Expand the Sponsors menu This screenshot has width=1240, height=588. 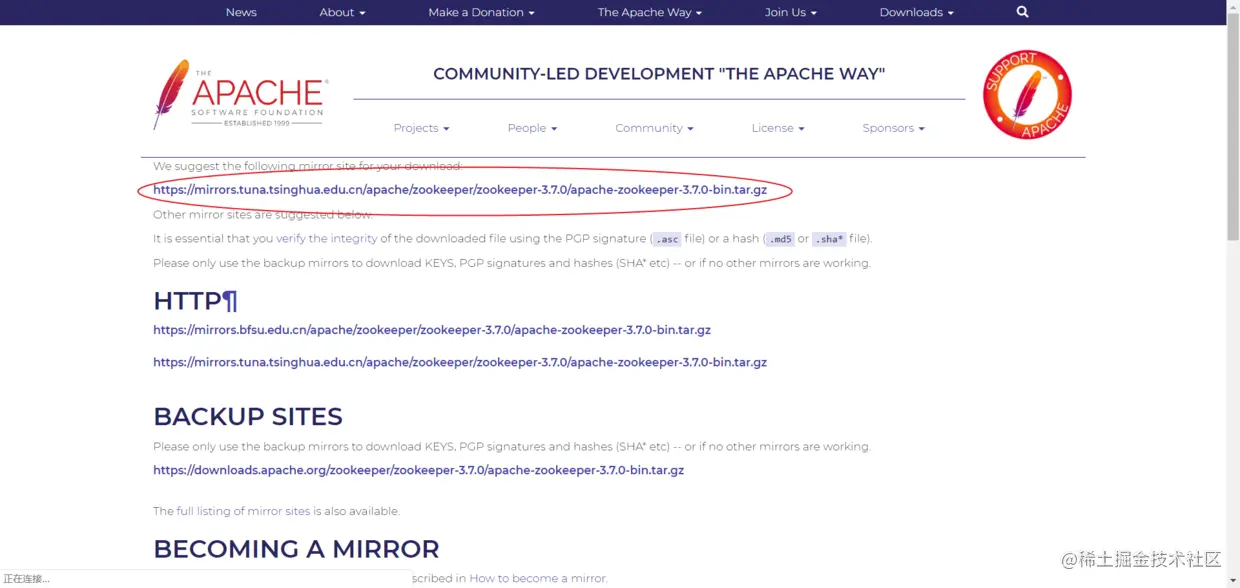[893, 128]
